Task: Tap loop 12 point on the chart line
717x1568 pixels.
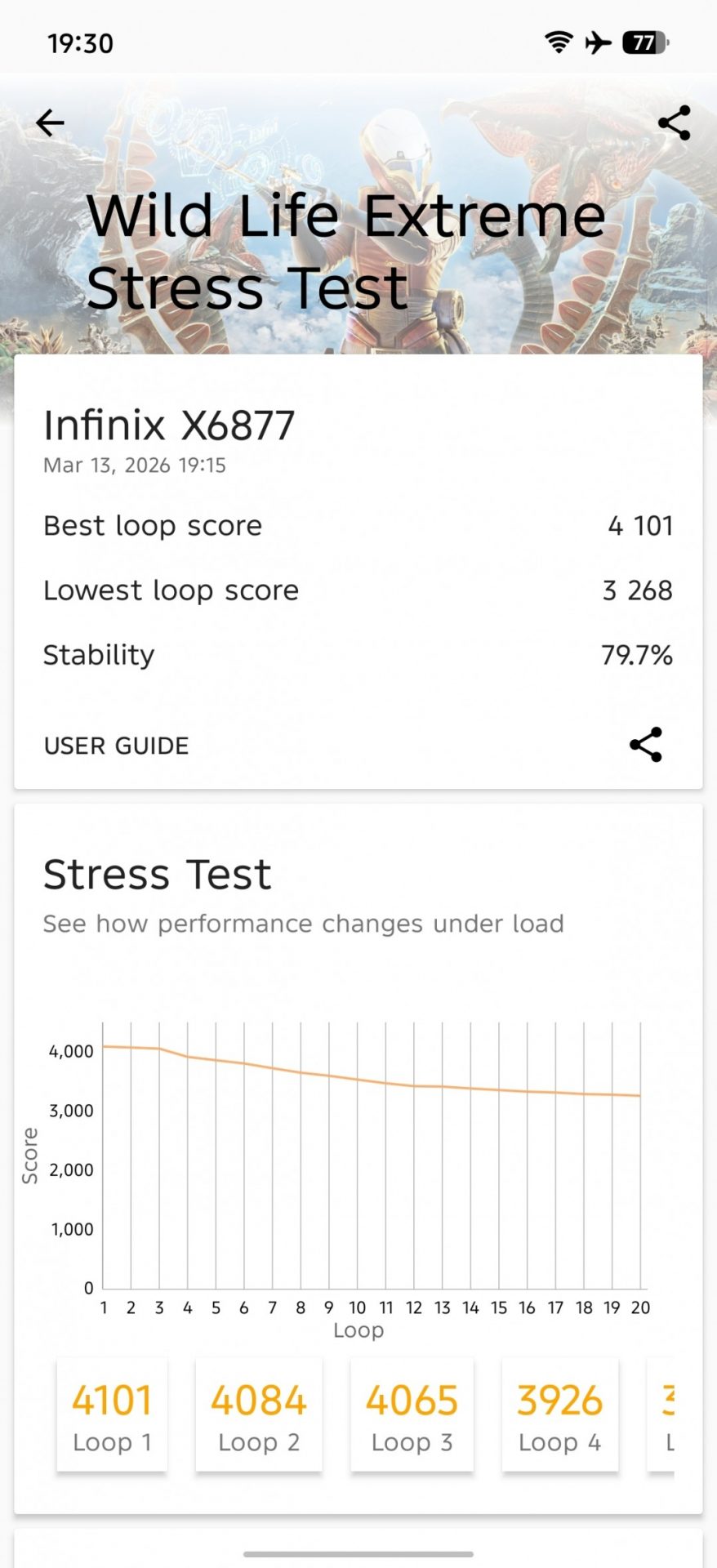Action: [x=414, y=1085]
